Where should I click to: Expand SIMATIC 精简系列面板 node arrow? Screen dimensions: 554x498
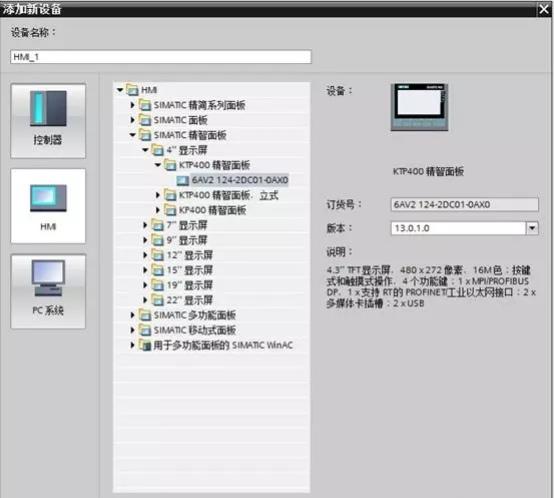tap(132, 105)
